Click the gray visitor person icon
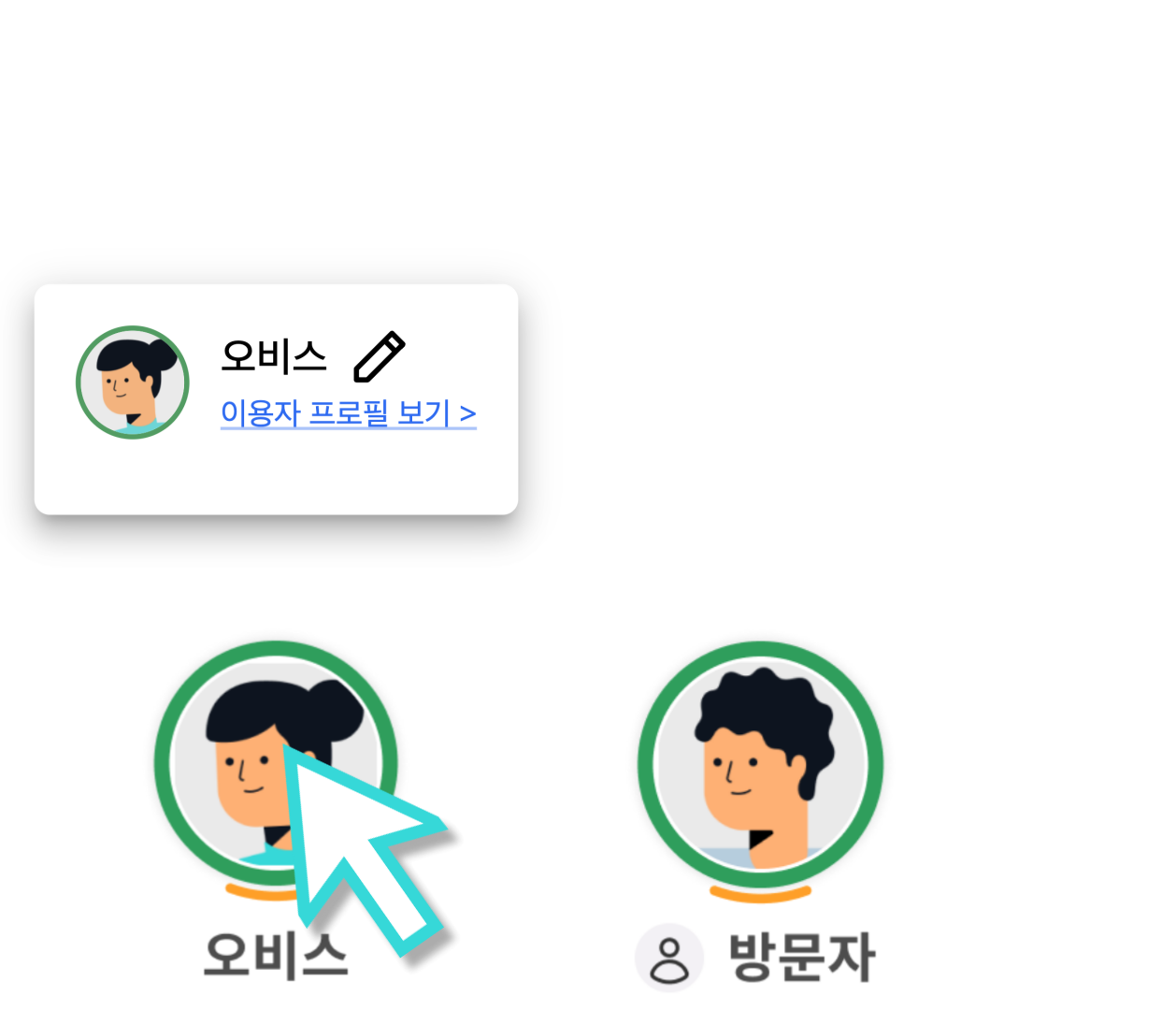This screenshot has height=1010, width=1176. point(669,957)
